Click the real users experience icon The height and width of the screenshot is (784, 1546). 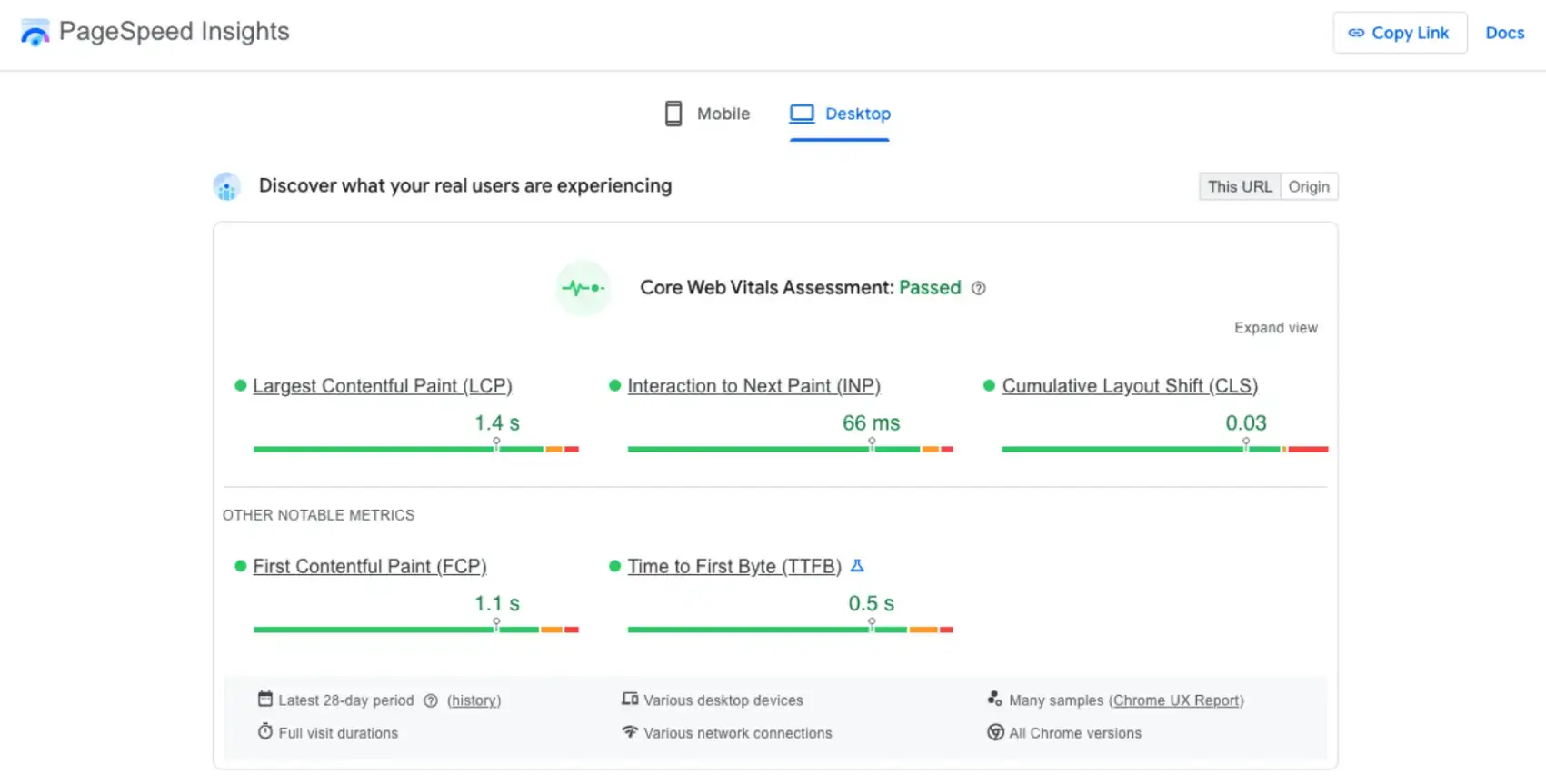(x=226, y=186)
